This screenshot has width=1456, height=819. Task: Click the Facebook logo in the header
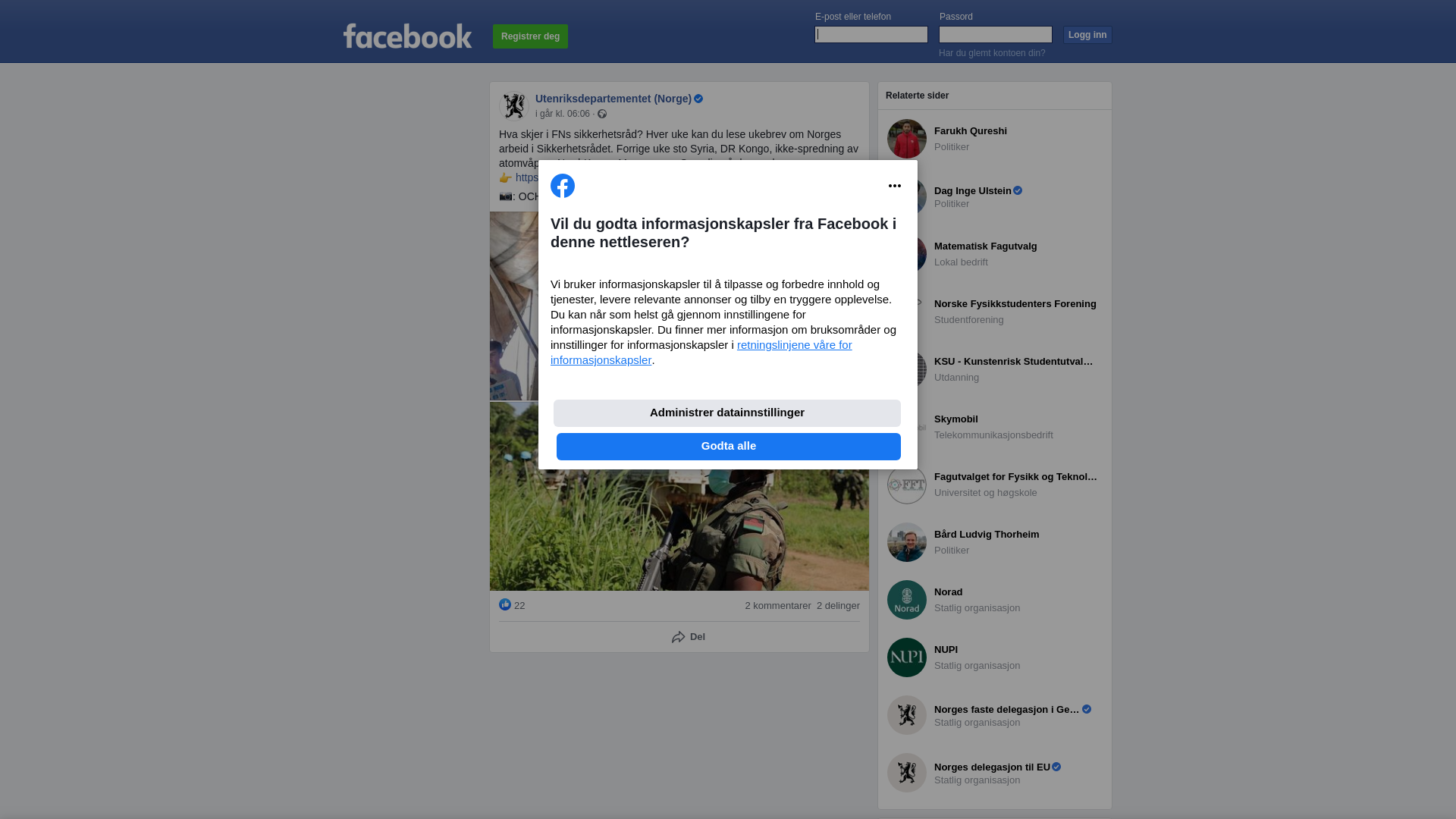[407, 36]
